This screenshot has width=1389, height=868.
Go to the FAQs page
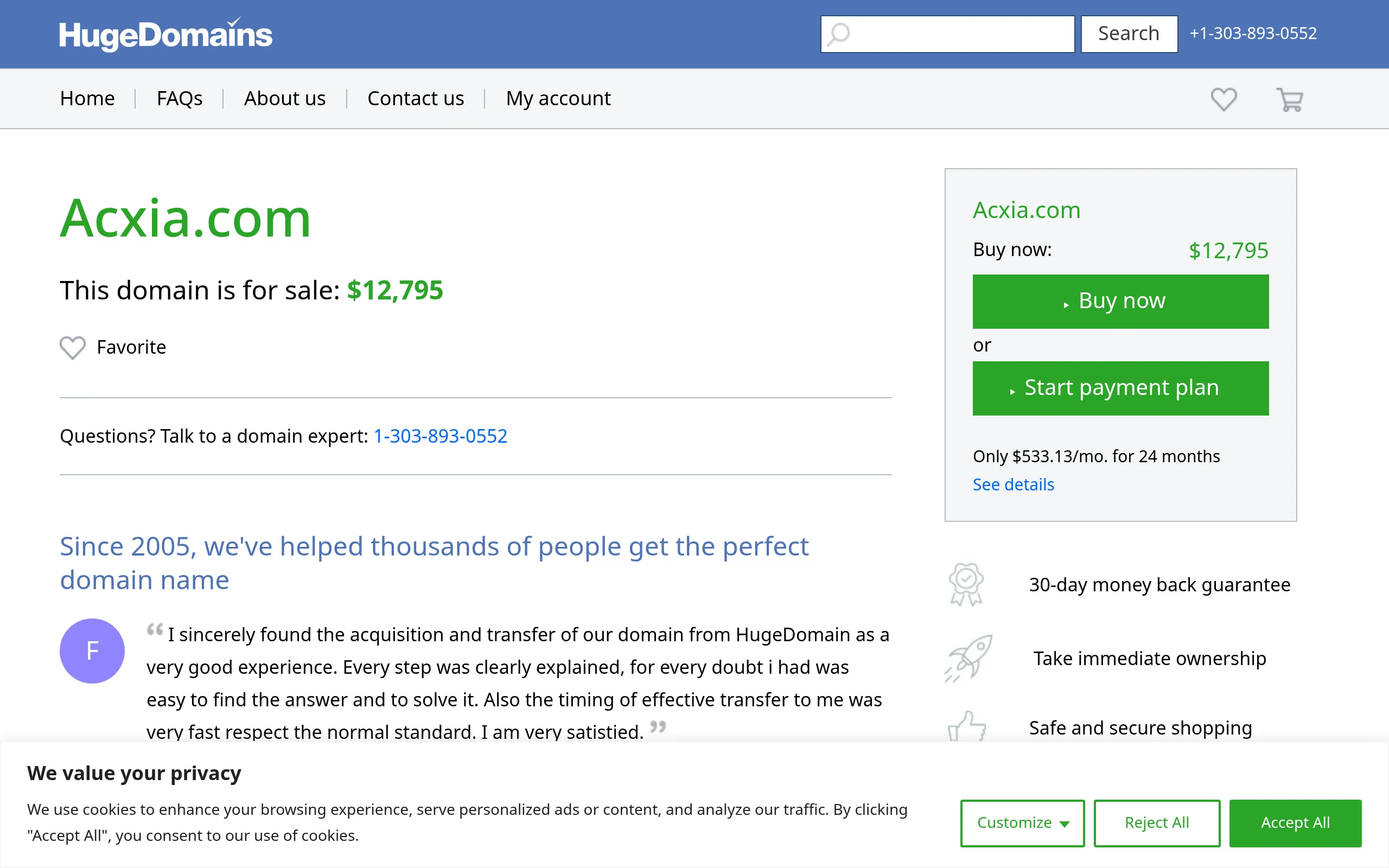click(x=179, y=99)
